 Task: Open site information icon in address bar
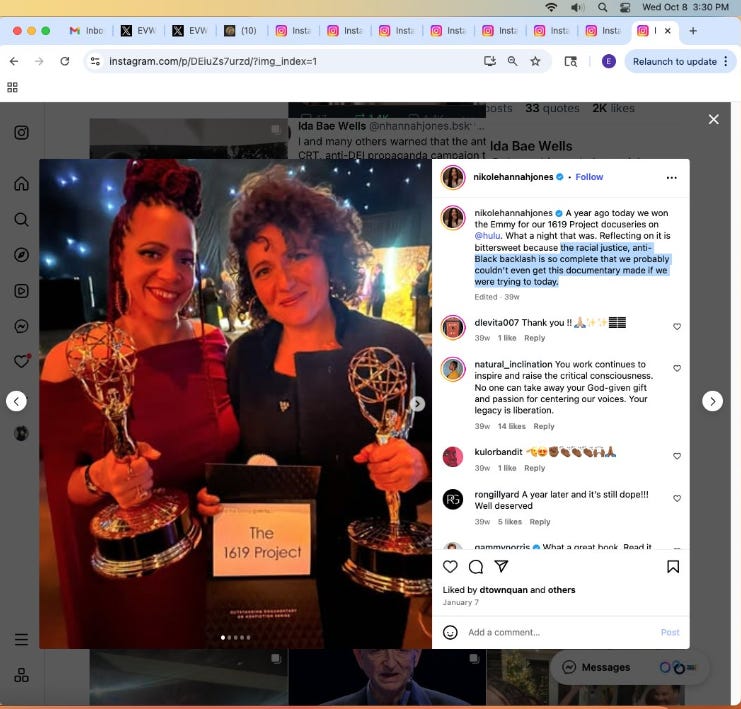(95, 61)
